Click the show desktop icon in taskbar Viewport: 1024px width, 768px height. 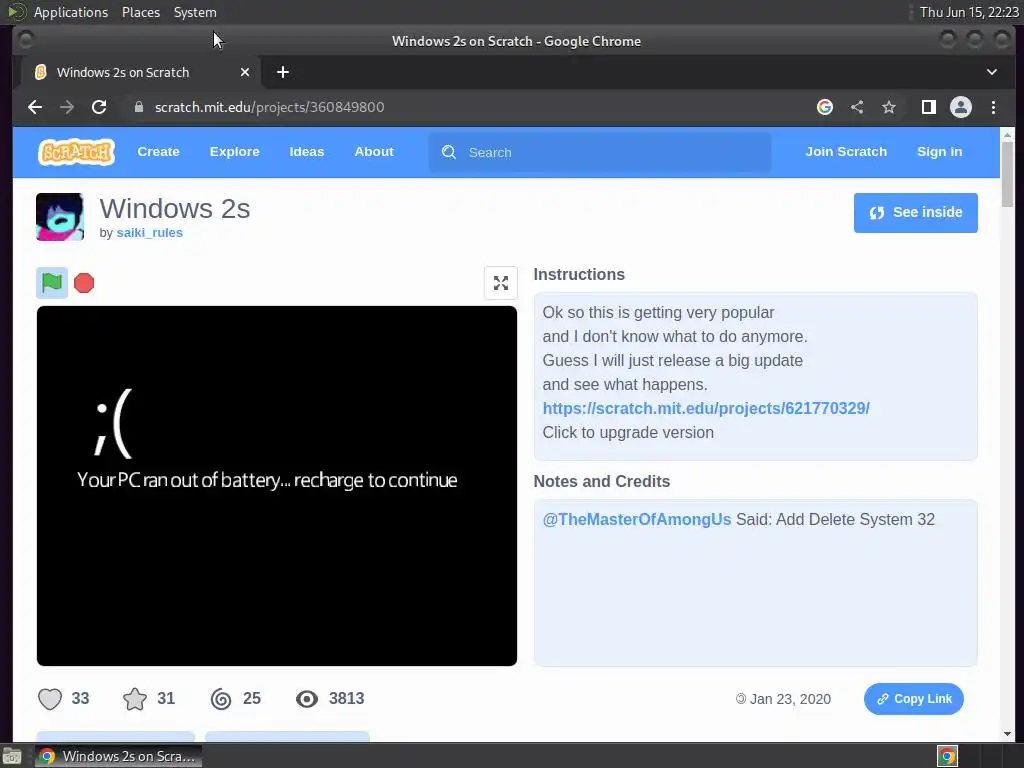pos(12,756)
